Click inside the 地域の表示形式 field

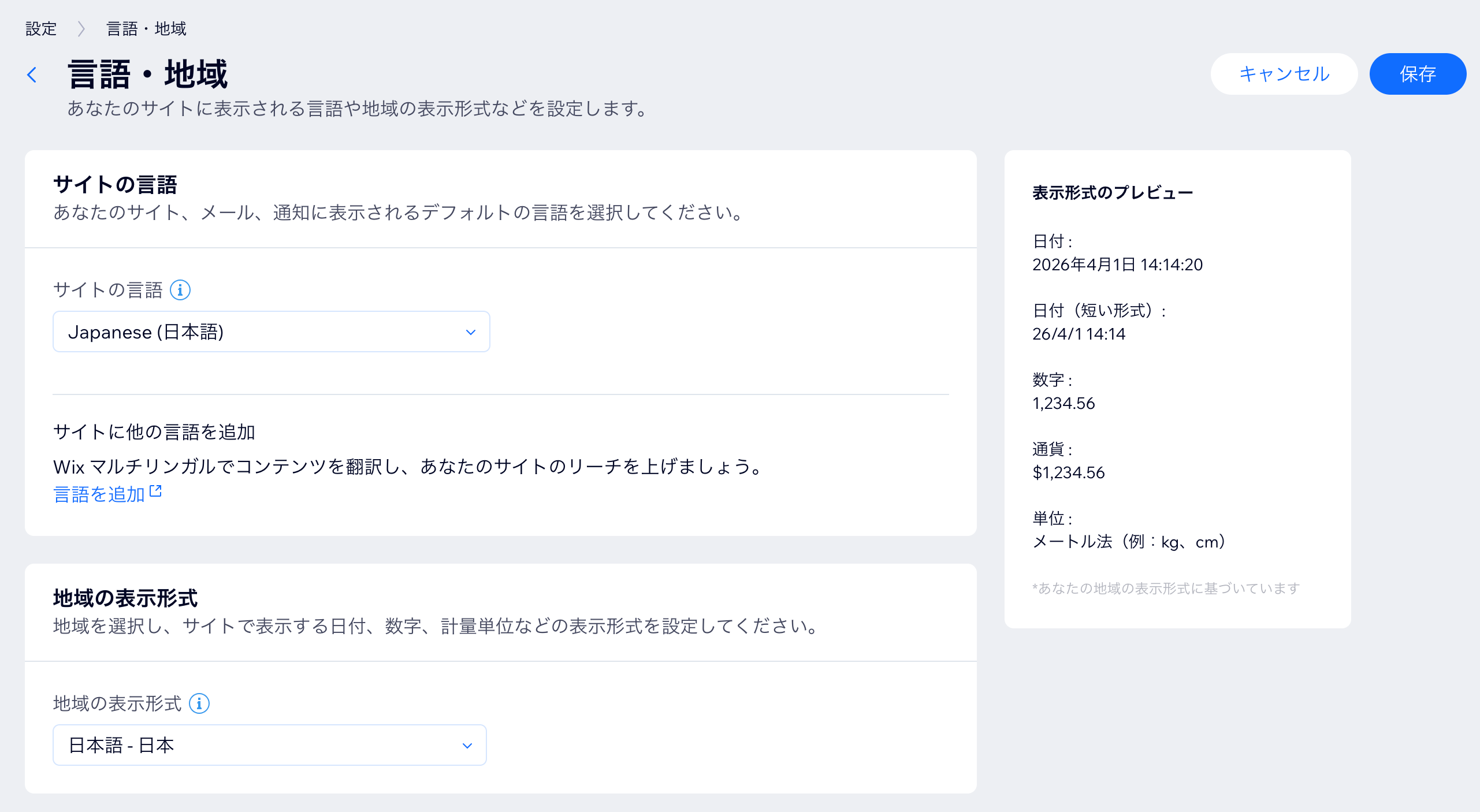[231, 744]
